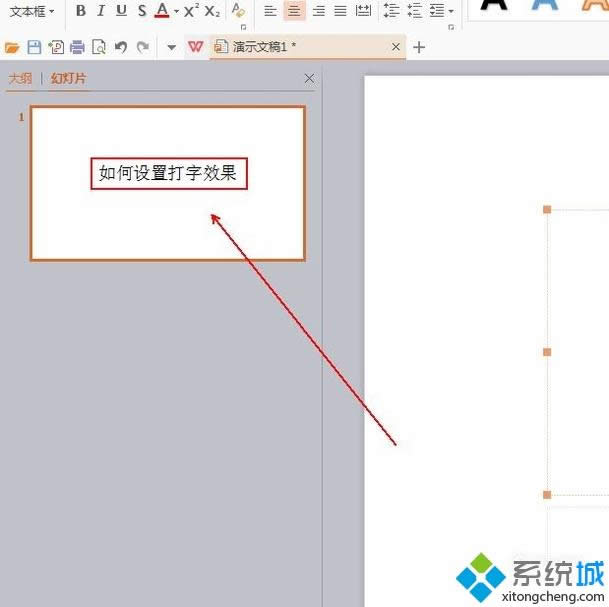Select slide 1 thumbnail

pos(168,183)
